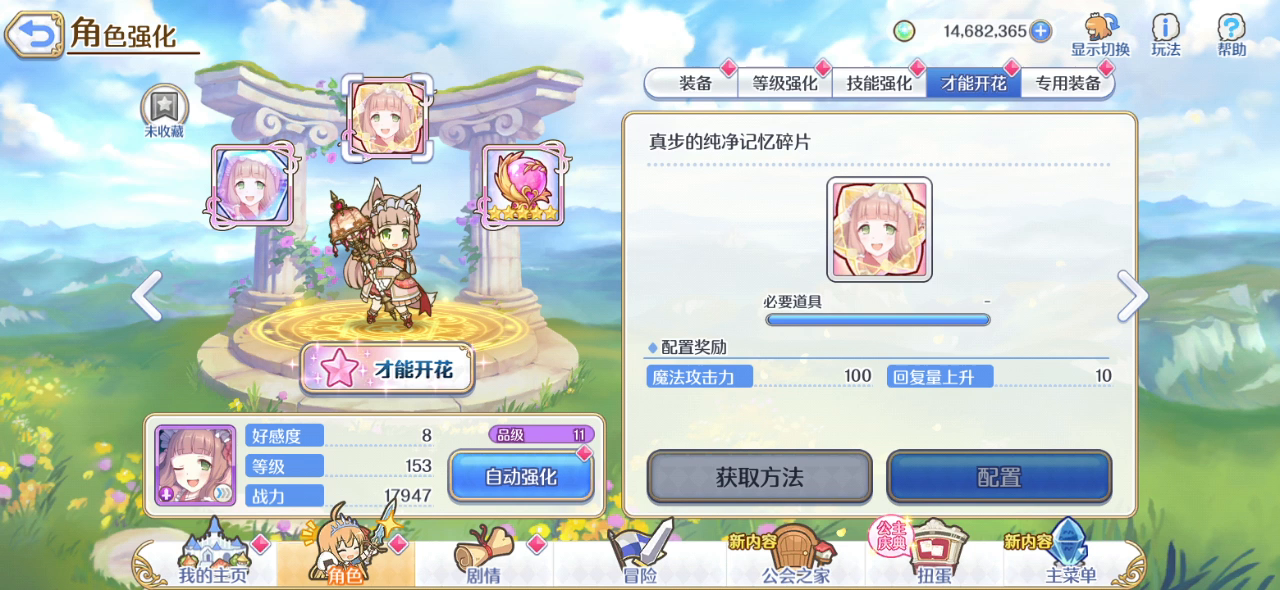This screenshot has width=1280, height=590.
Task: Open the 显示切换 display switch icon
Action: point(1100,28)
